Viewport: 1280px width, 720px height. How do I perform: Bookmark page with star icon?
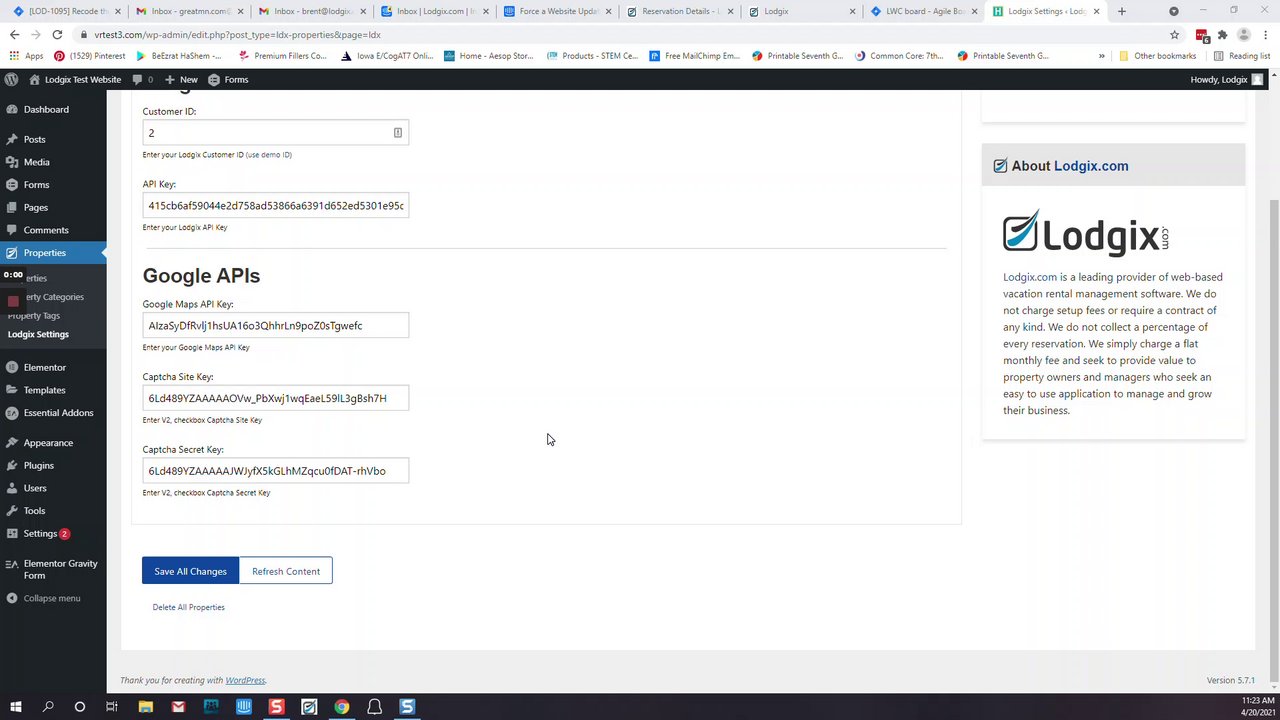(1174, 34)
